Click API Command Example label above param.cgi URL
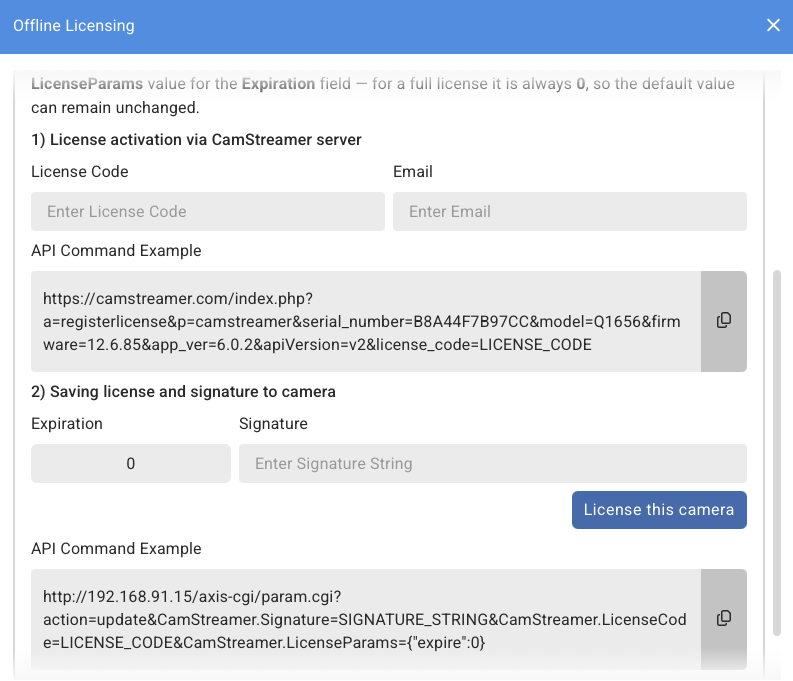The image size is (793, 681). coord(116,549)
